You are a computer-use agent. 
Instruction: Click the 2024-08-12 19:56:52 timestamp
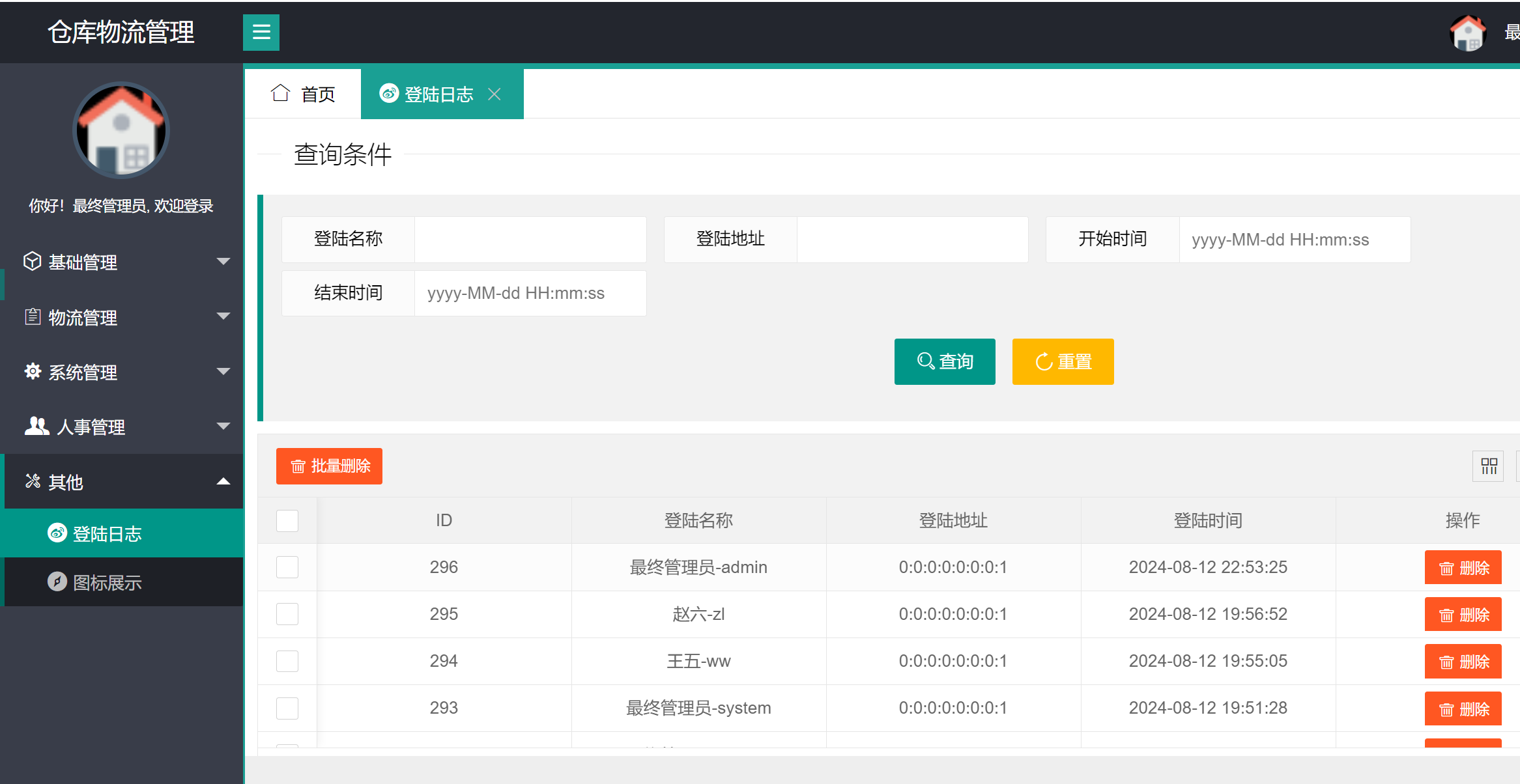click(1208, 614)
